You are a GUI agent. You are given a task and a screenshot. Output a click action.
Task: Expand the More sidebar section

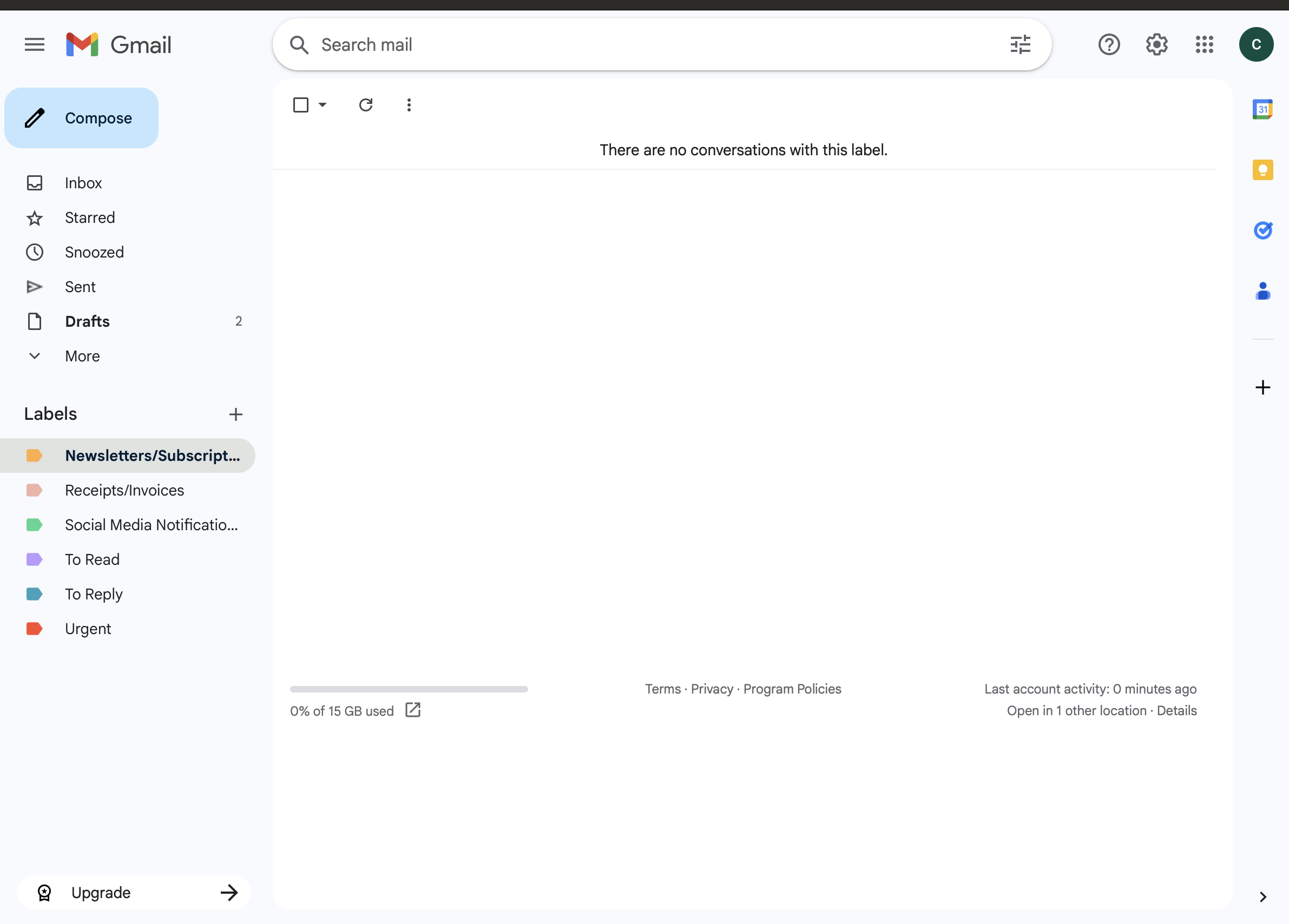82,356
